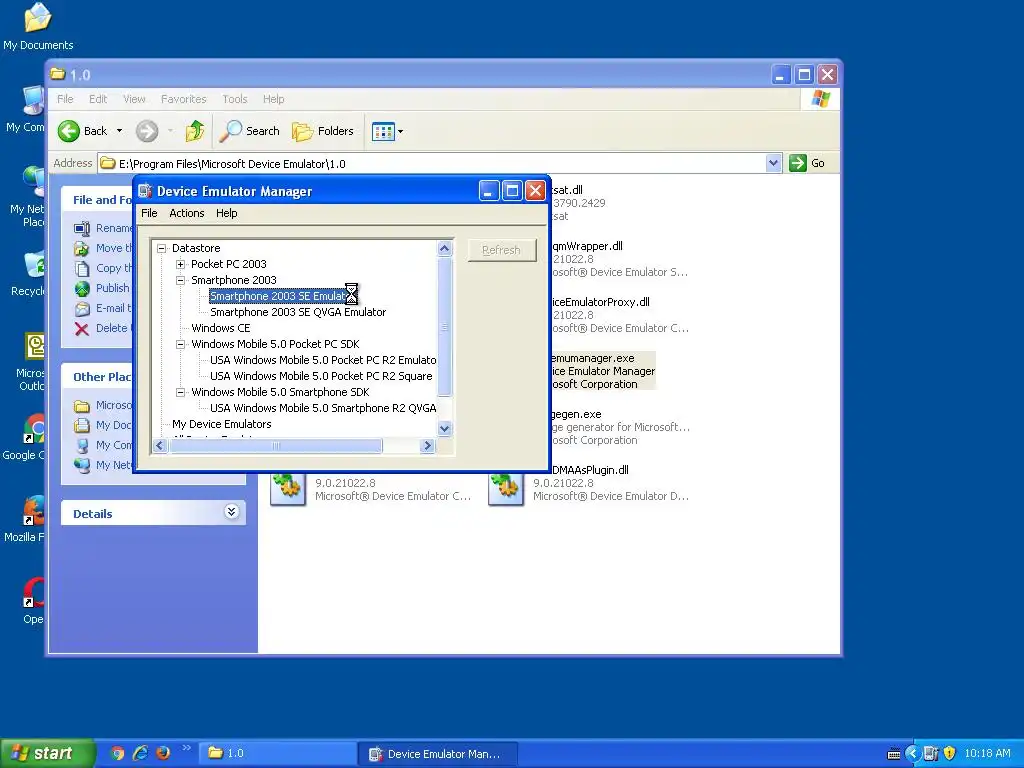Collapse the Datastore tree node
The height and width of the screenshot is (768, 1024).
[x=161, y=248]
